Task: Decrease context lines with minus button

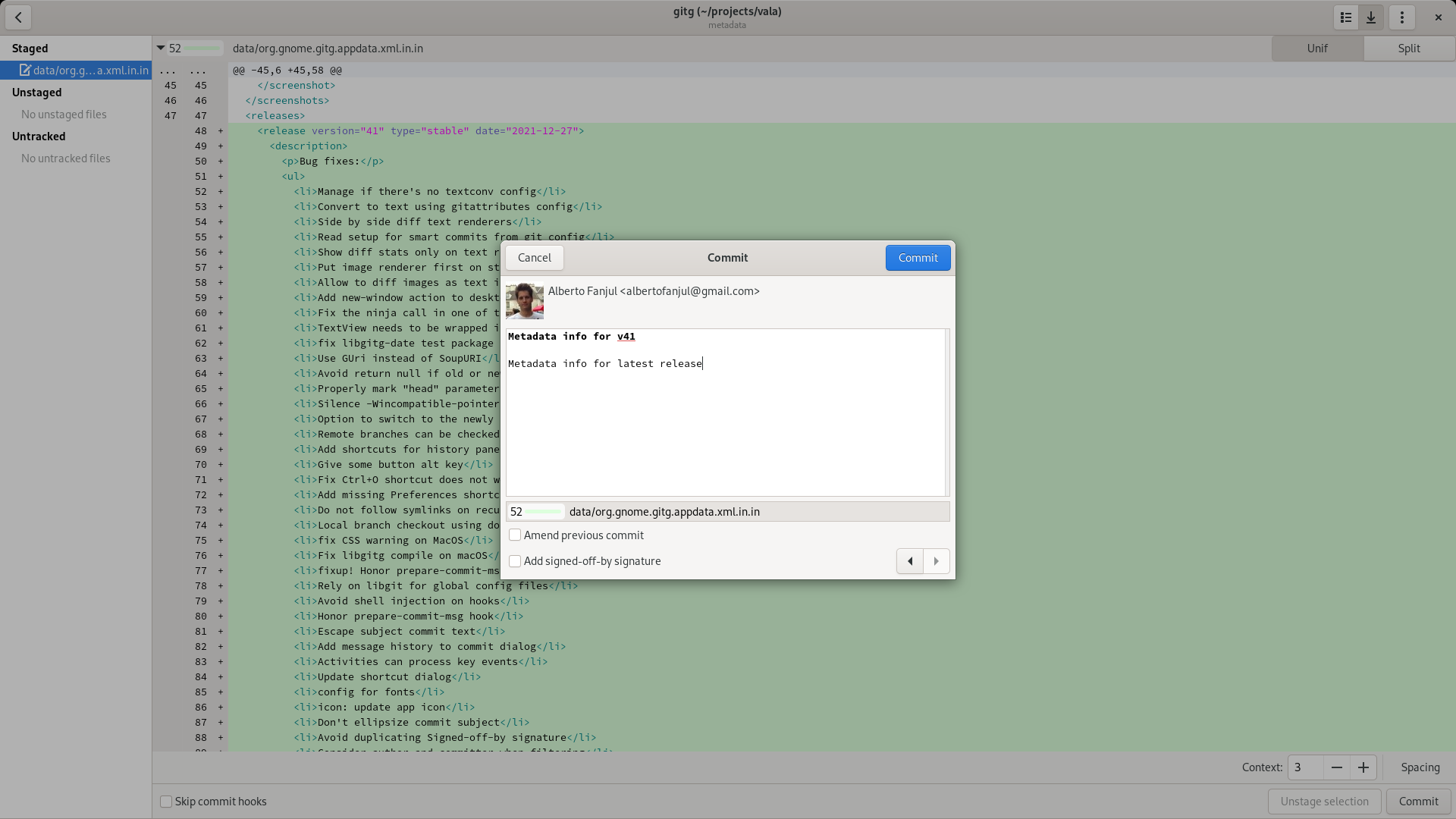Action: coord(1337,767)
